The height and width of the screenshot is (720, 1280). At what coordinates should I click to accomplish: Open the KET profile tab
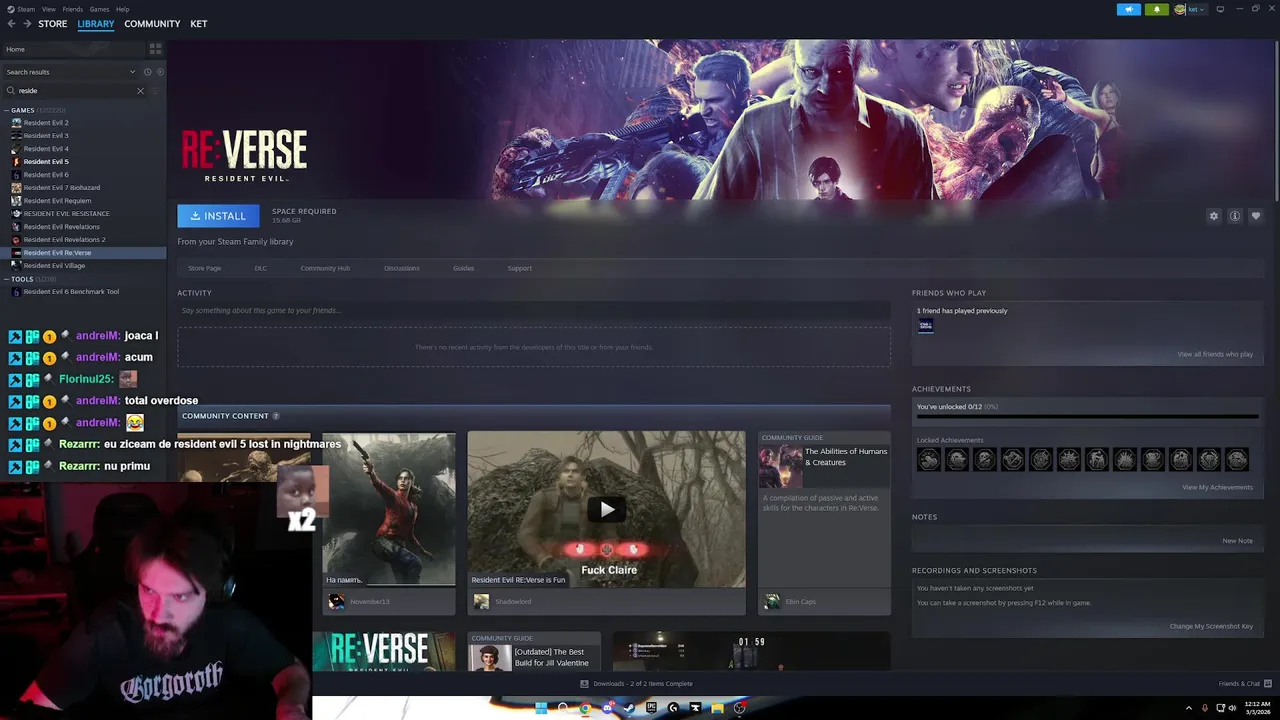(x=199, y=24)
